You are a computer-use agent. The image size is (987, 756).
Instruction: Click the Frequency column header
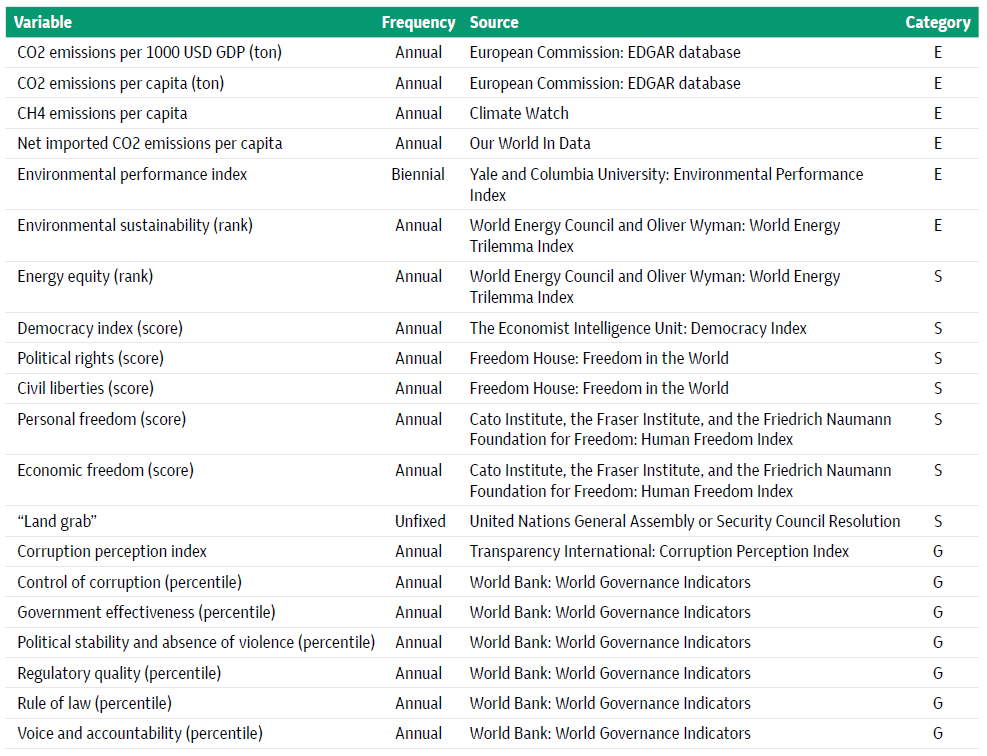(x=418, y=23)
